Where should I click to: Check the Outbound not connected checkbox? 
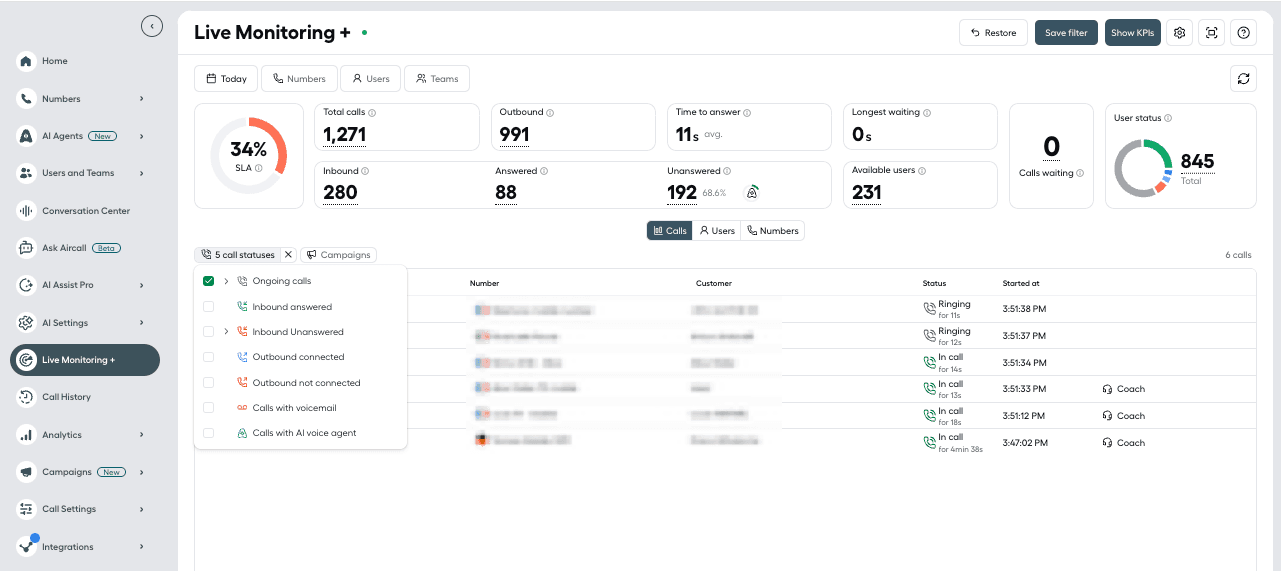tap(208, 383)
